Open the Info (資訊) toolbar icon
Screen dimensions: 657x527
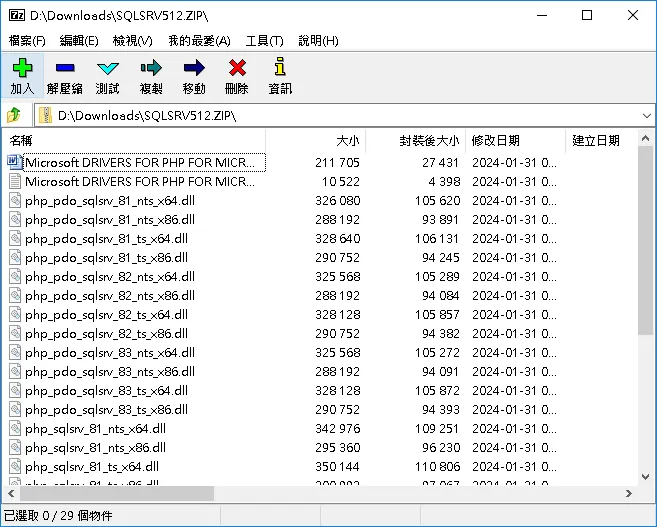tap(280, 67)
